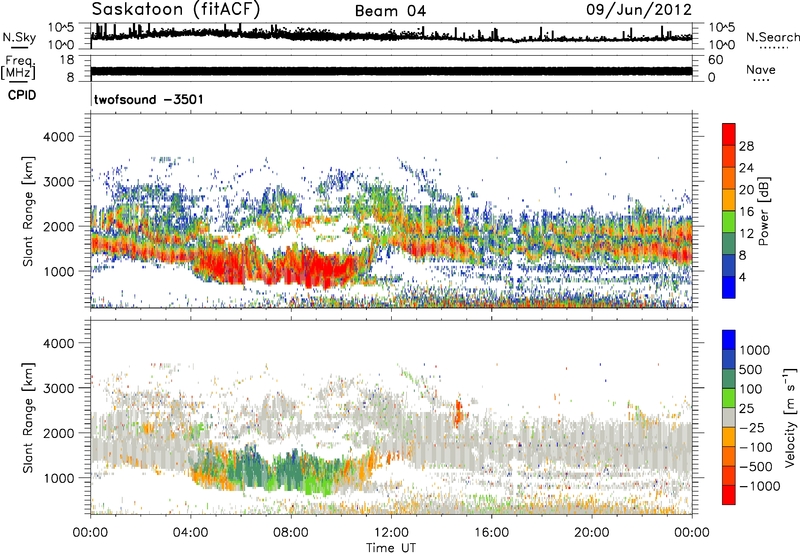Click the Velocity [m s-1] colorbar title

click(x=790, y=417)
